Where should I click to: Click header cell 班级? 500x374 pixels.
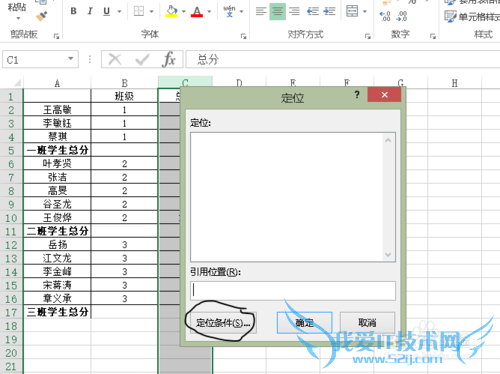pos(124,96)
